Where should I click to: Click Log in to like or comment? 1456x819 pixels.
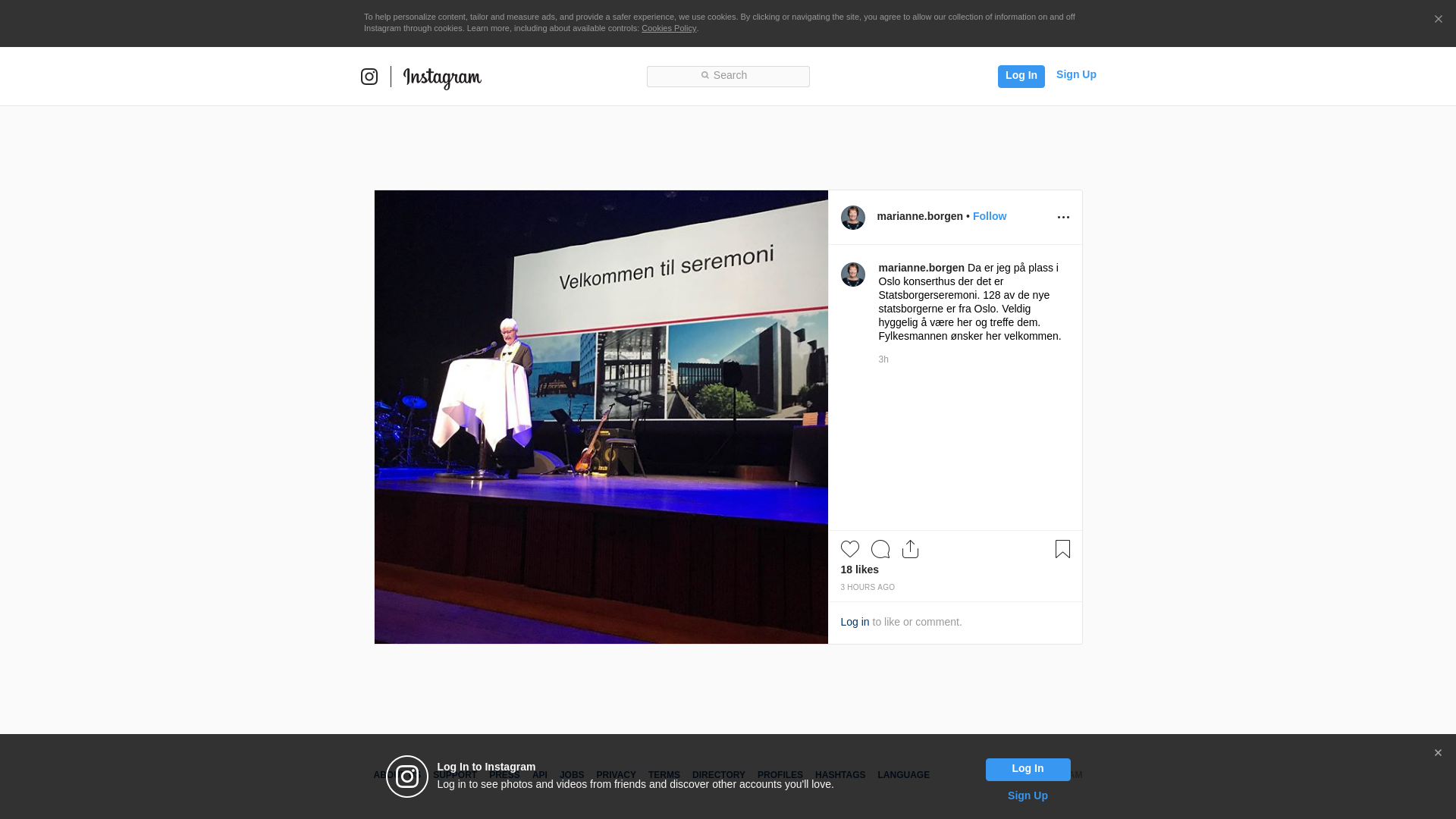pyautogui.click(x=855, y=622)
